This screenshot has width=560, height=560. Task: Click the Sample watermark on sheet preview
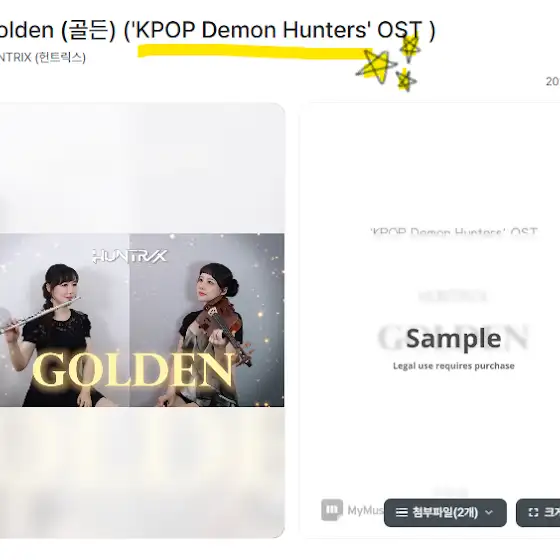click(454, 338)
